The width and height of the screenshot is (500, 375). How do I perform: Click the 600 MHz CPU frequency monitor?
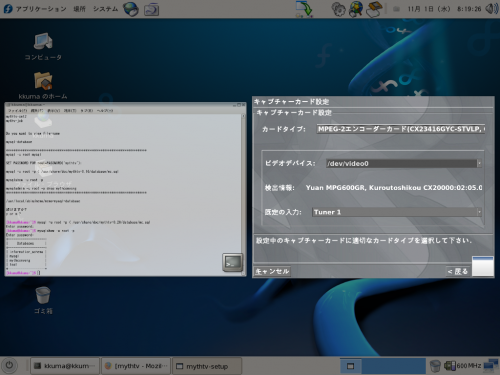pyautogui.click(x=463, y=366)
